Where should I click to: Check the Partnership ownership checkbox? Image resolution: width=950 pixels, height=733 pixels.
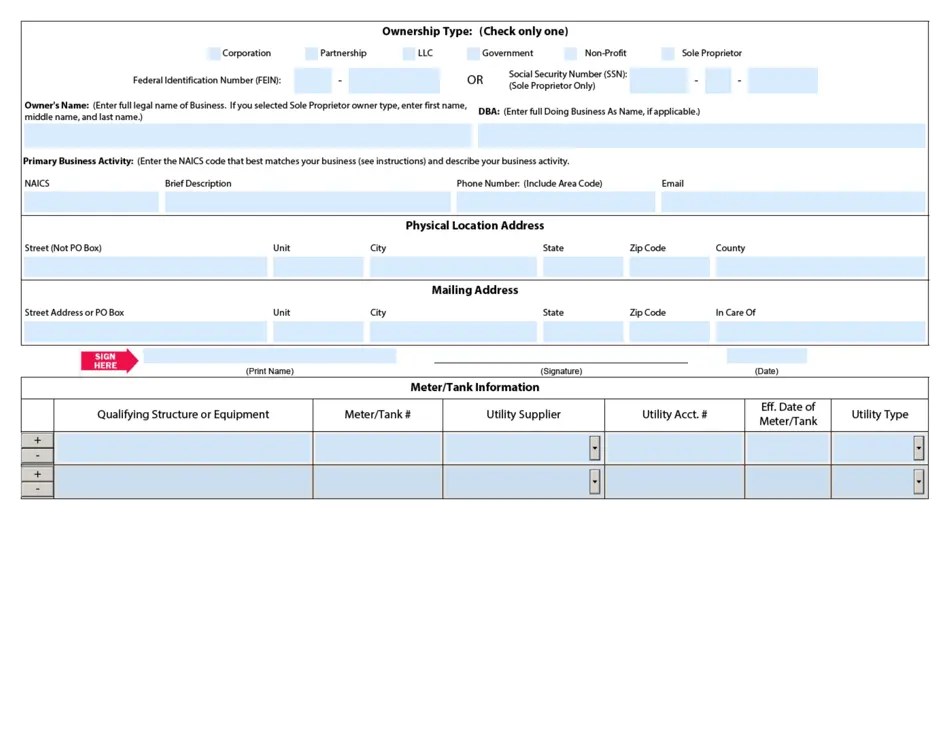point(309,52)
